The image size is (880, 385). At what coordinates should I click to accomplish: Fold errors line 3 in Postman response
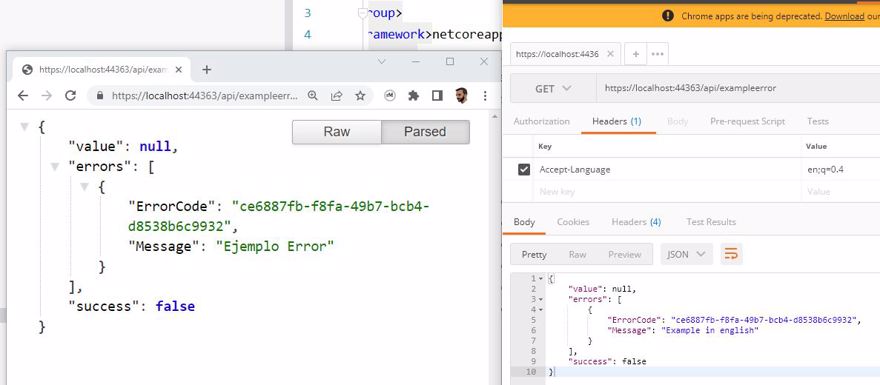click(540, 300)
